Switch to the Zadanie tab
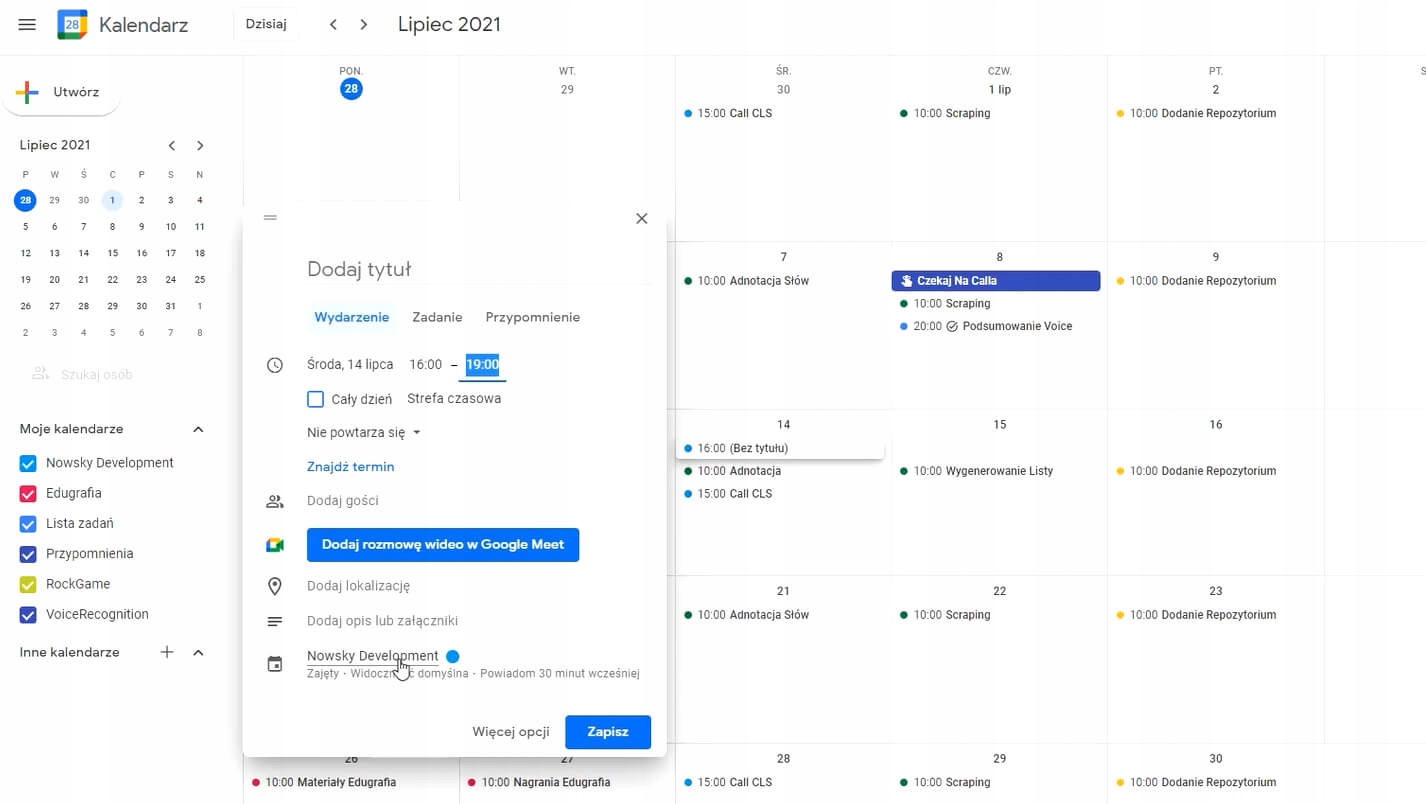The height and width of the screenshot is (804, 1426). tap(437, 317)
